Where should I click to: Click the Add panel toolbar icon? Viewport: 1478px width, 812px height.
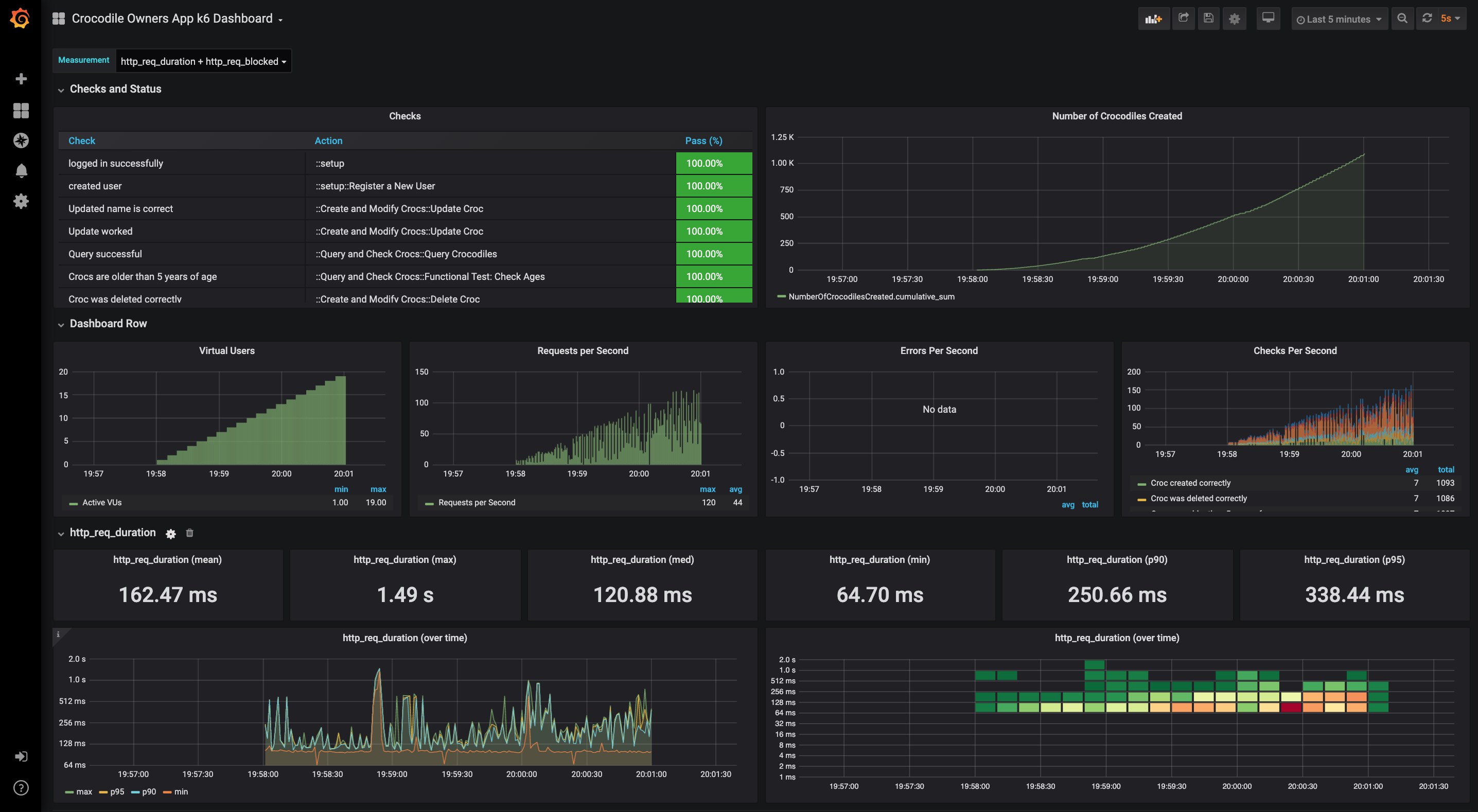[x=1153, y=19]
